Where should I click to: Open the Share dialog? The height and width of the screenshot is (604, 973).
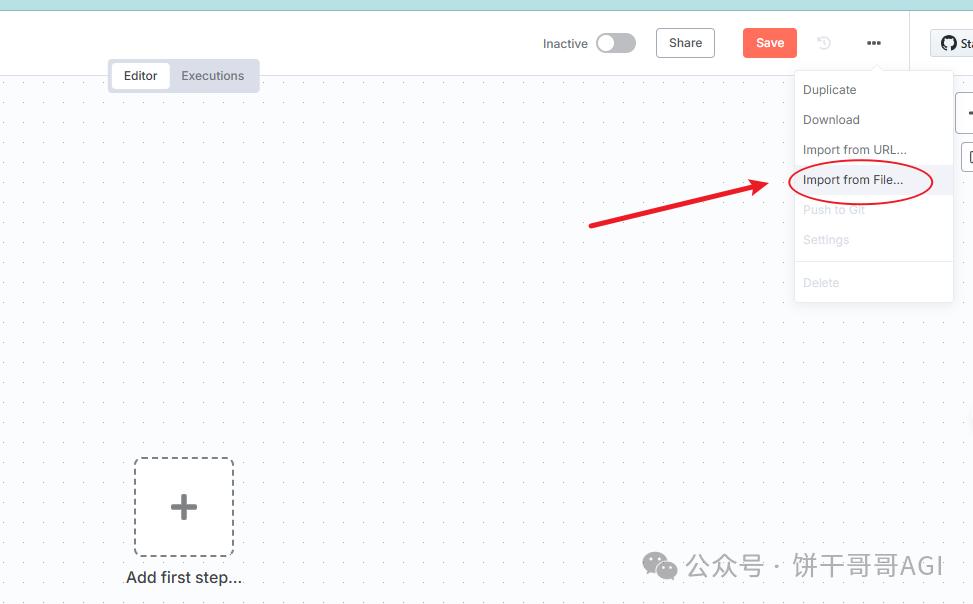point(685,43)
